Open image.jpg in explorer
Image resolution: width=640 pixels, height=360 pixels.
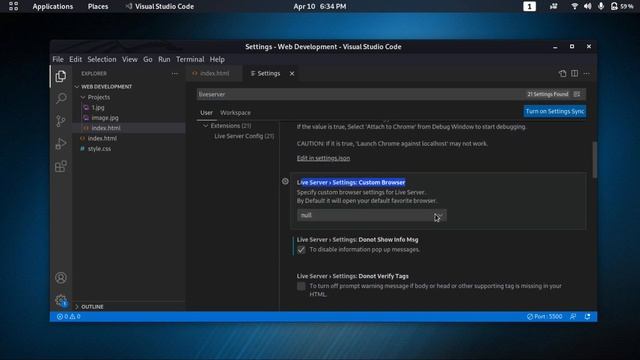click(x=105, y=118)
